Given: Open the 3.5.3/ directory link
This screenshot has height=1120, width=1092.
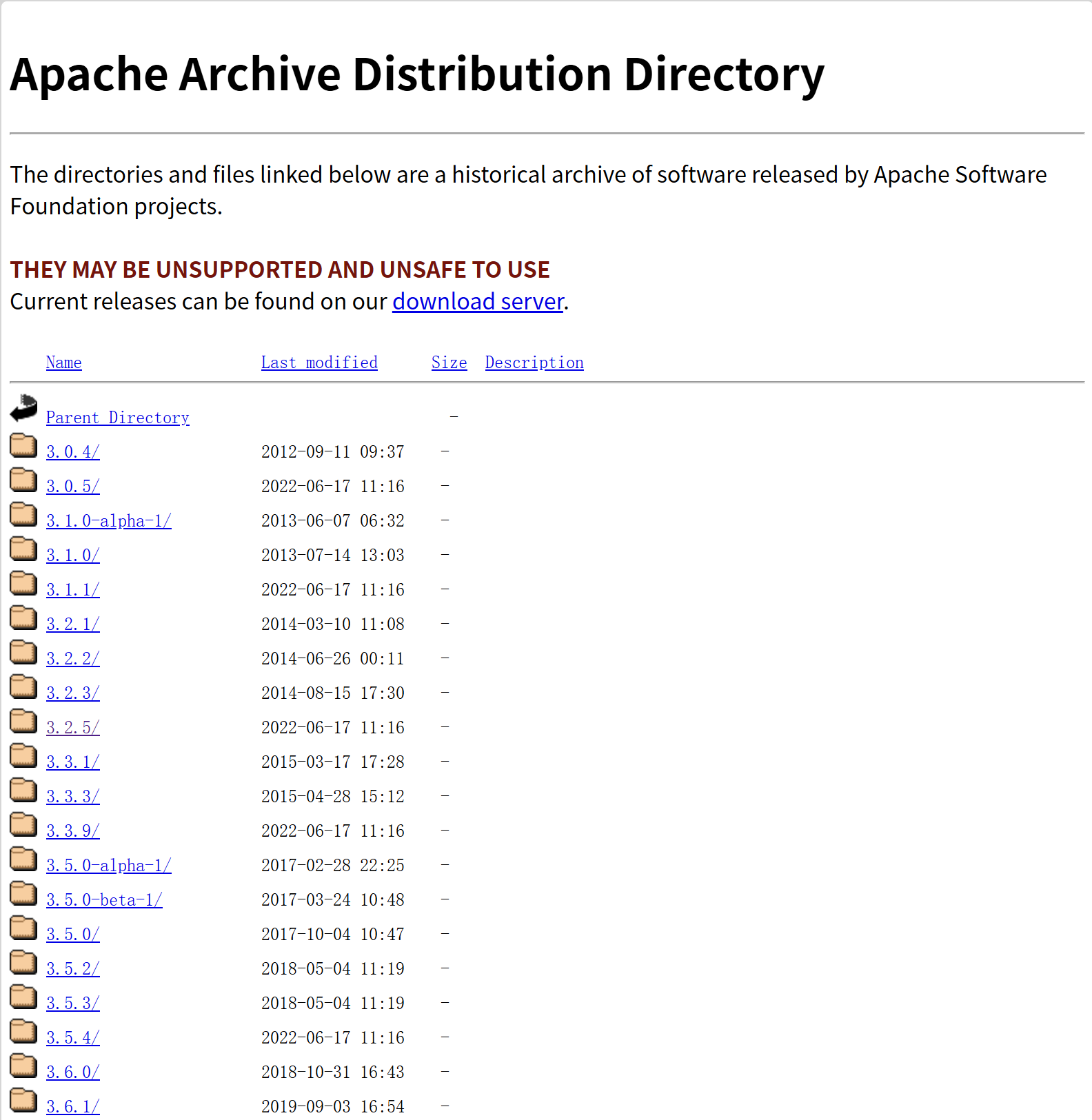Looking at the screenshot, I should pos(73,1004).
